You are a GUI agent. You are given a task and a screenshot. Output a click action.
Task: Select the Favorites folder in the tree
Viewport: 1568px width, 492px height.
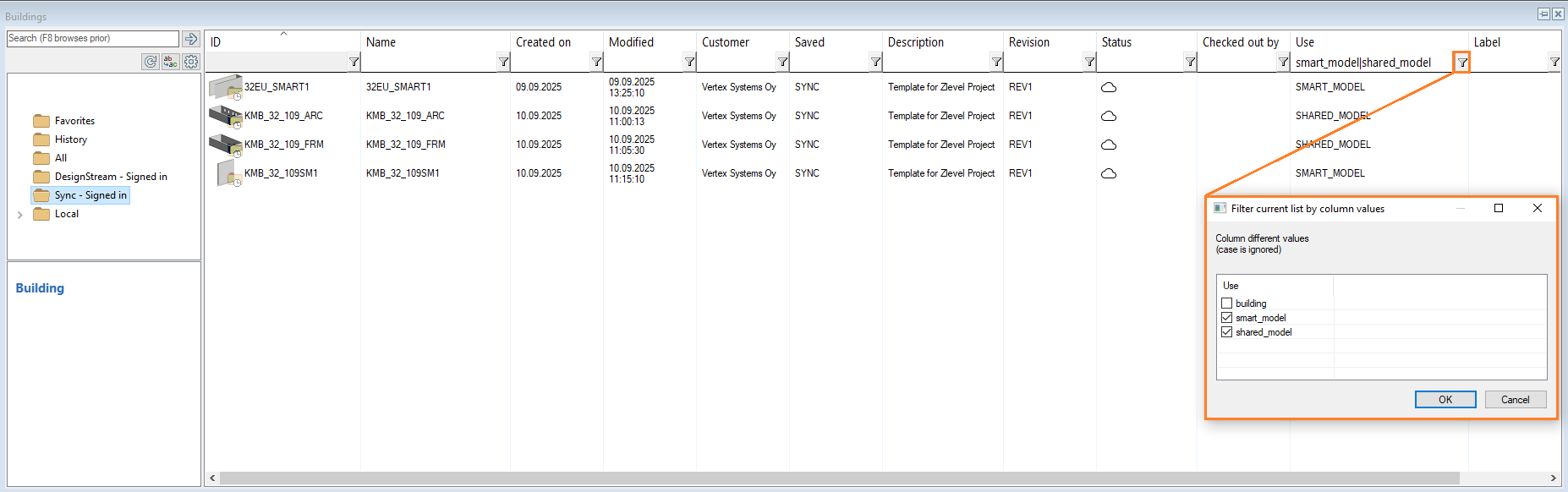tap(74, 121)
